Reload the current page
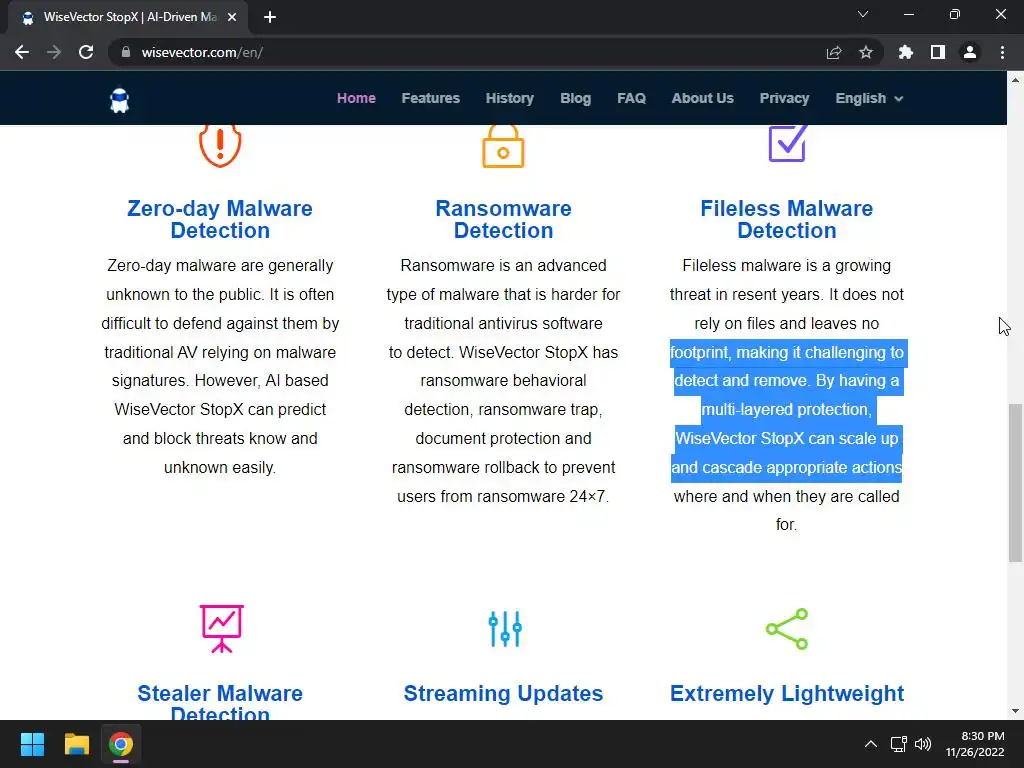Viewport: 1024px width, 768px height. [x=86, y=52]
